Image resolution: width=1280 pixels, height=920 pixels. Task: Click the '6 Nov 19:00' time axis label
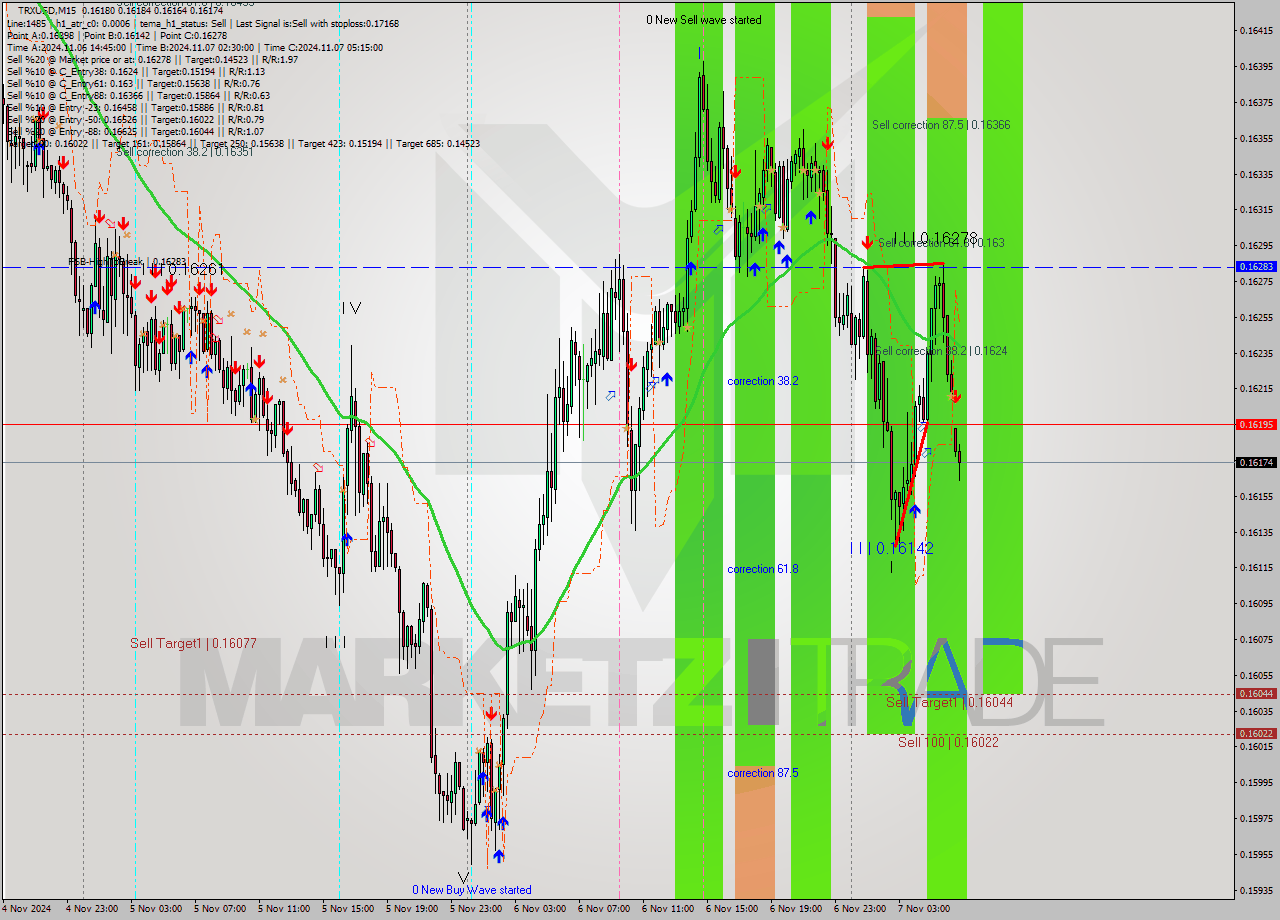[797, 909]
